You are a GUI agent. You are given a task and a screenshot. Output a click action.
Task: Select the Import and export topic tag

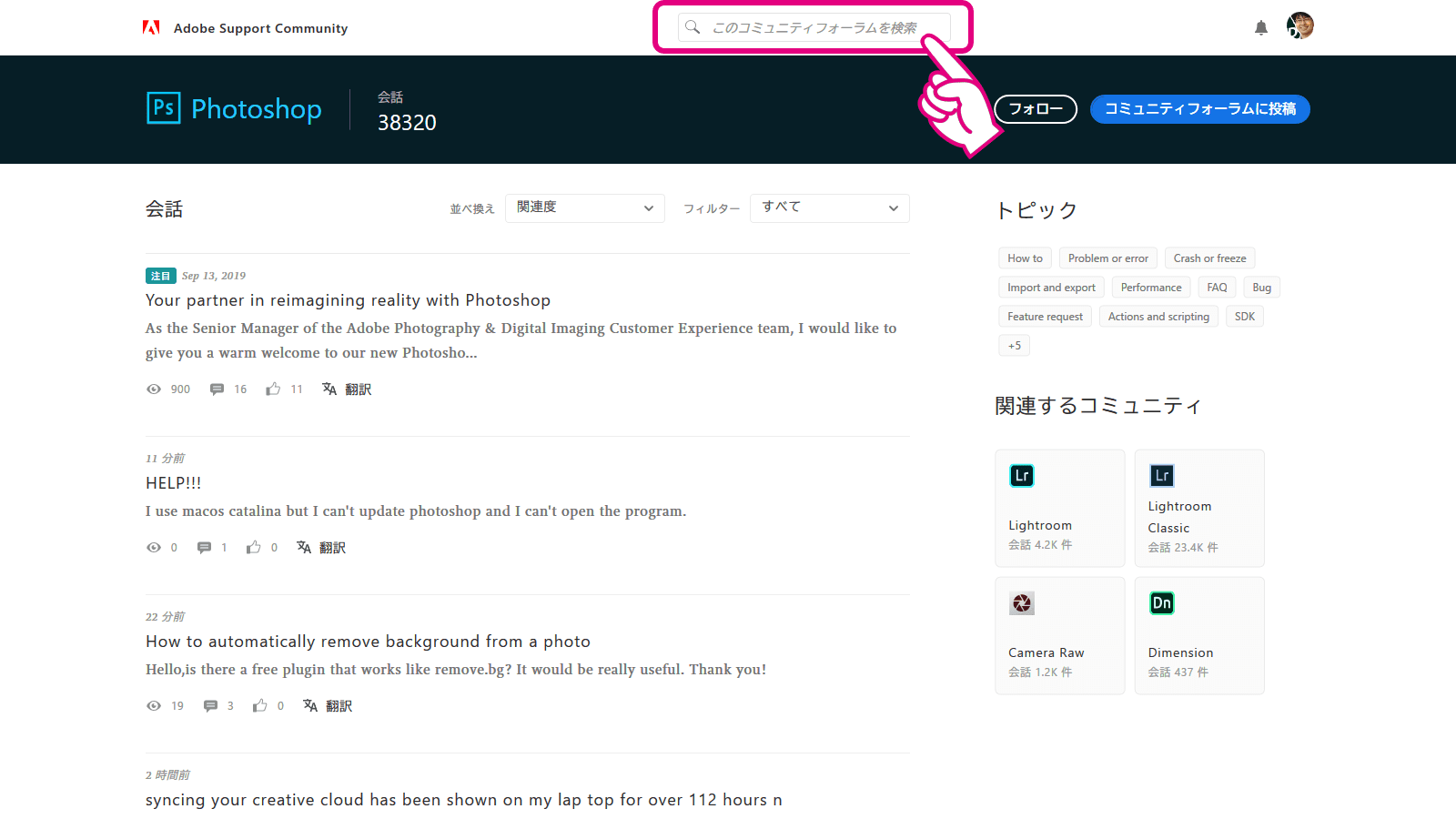pos(1051,288)
